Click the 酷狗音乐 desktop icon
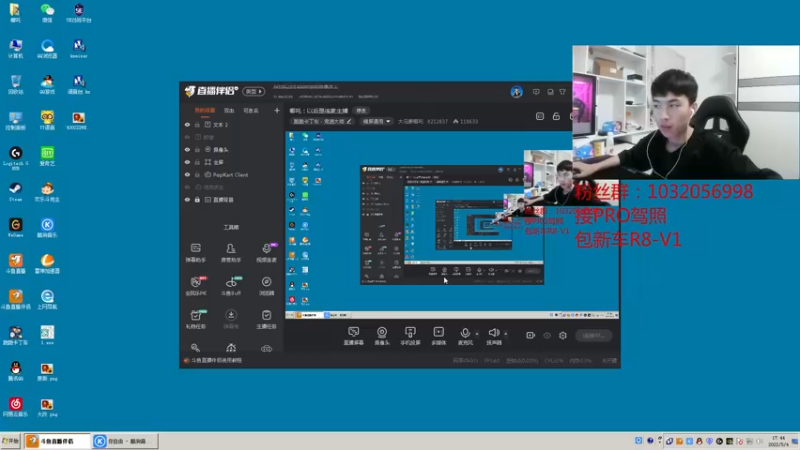The width and height of the screenshot is (800, 450). [x=47, y=228]
